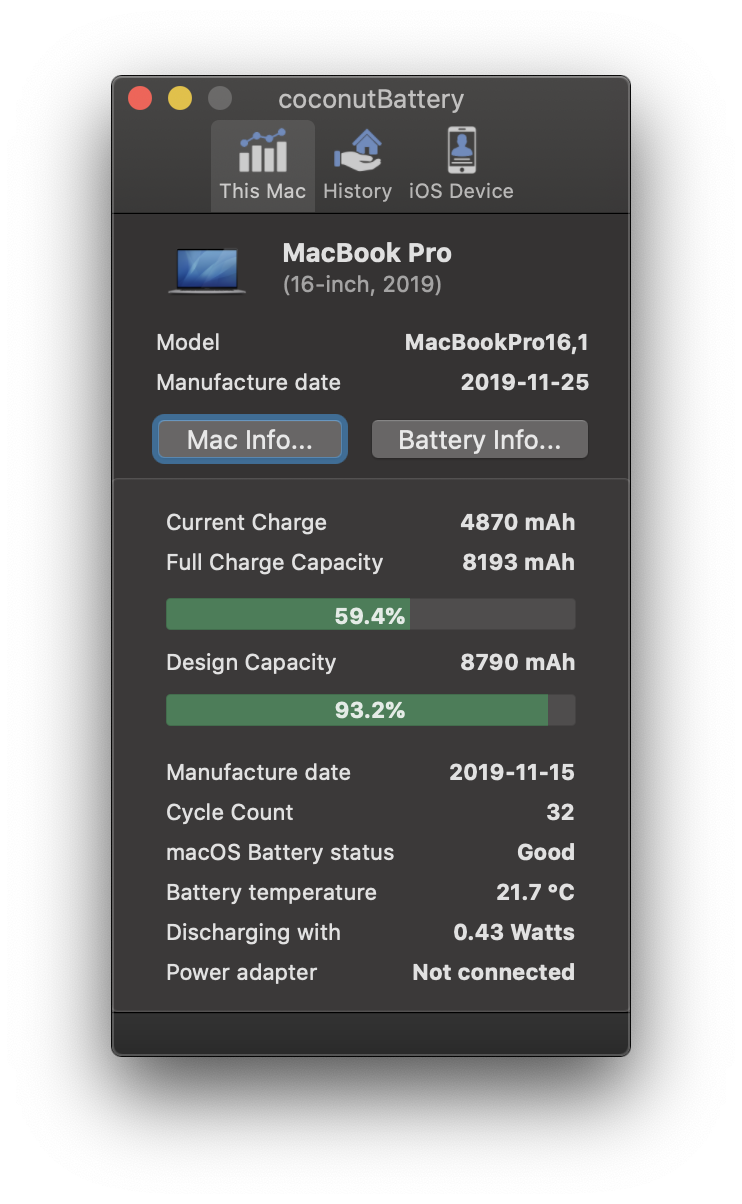
Task: Click the iOS Device tab label
Action: point(461,191)
